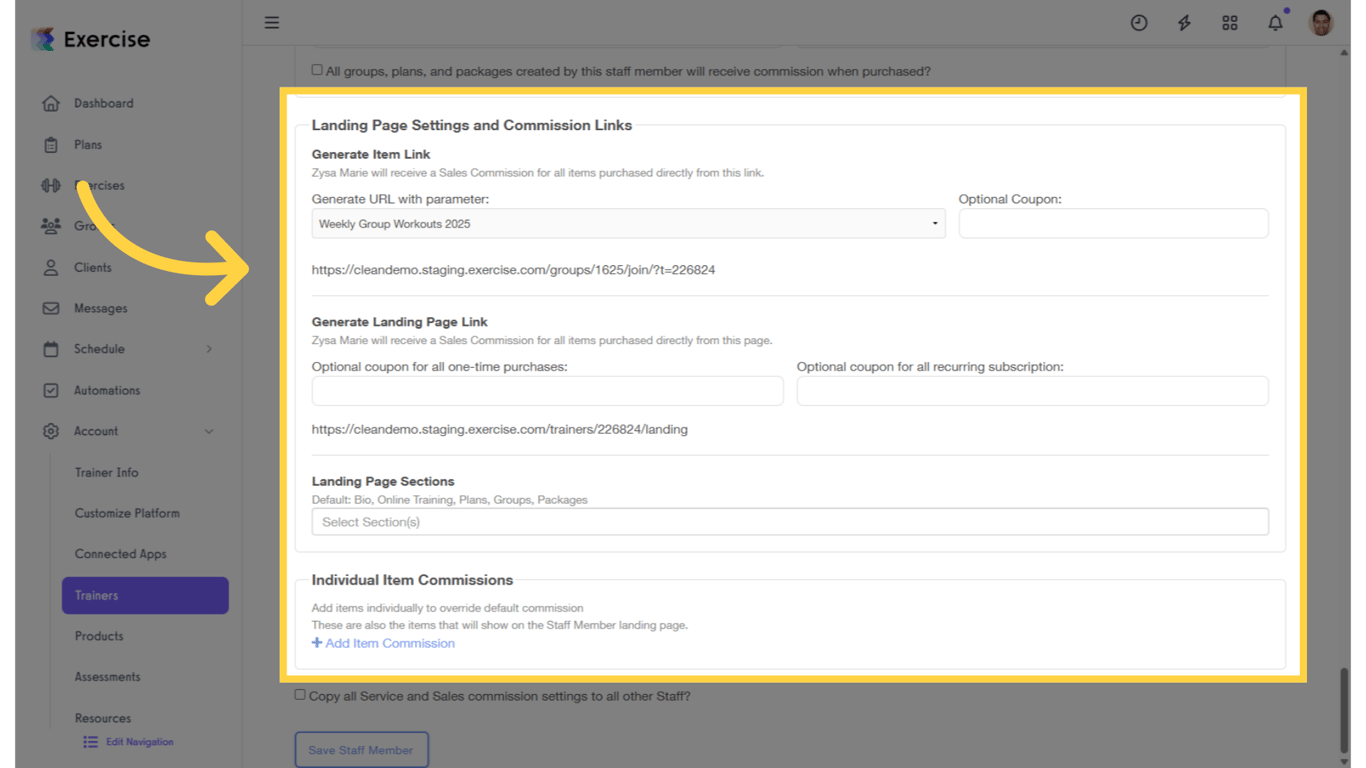This screenshot has height=768, width=1366.
Task: Open Connected Apps from the sidebar
Action: [x=120, y=553]
